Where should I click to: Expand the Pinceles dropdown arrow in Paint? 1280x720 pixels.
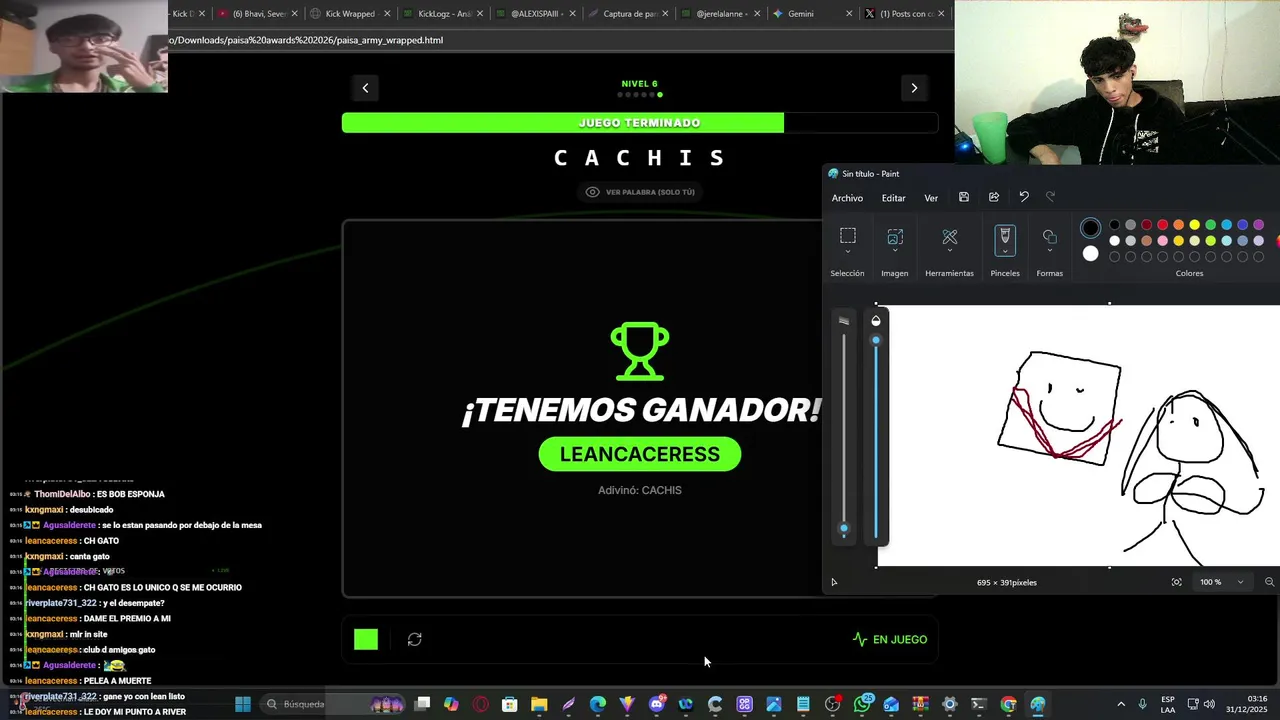pos(1005,251)
